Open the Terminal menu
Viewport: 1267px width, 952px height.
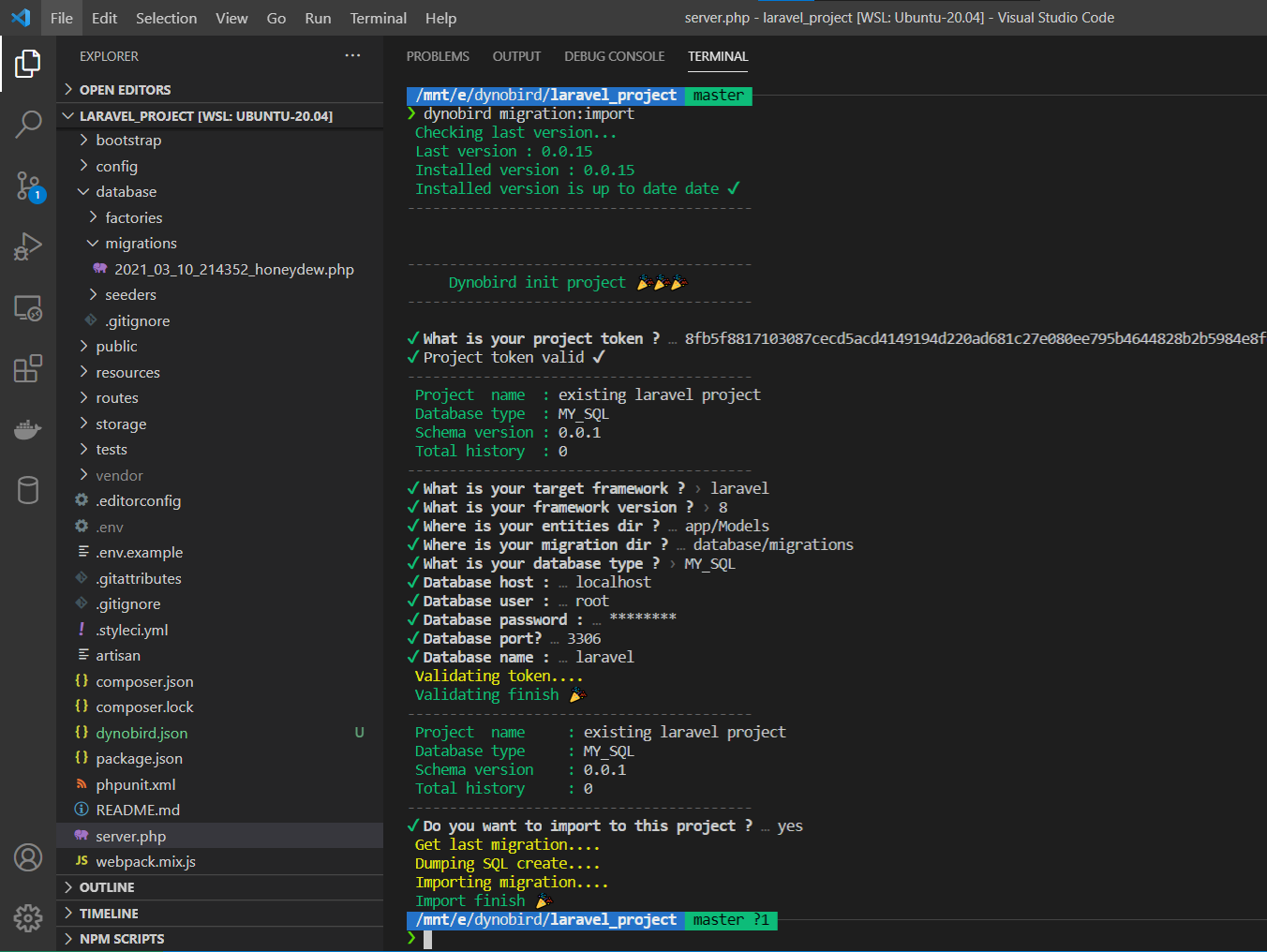378,18
